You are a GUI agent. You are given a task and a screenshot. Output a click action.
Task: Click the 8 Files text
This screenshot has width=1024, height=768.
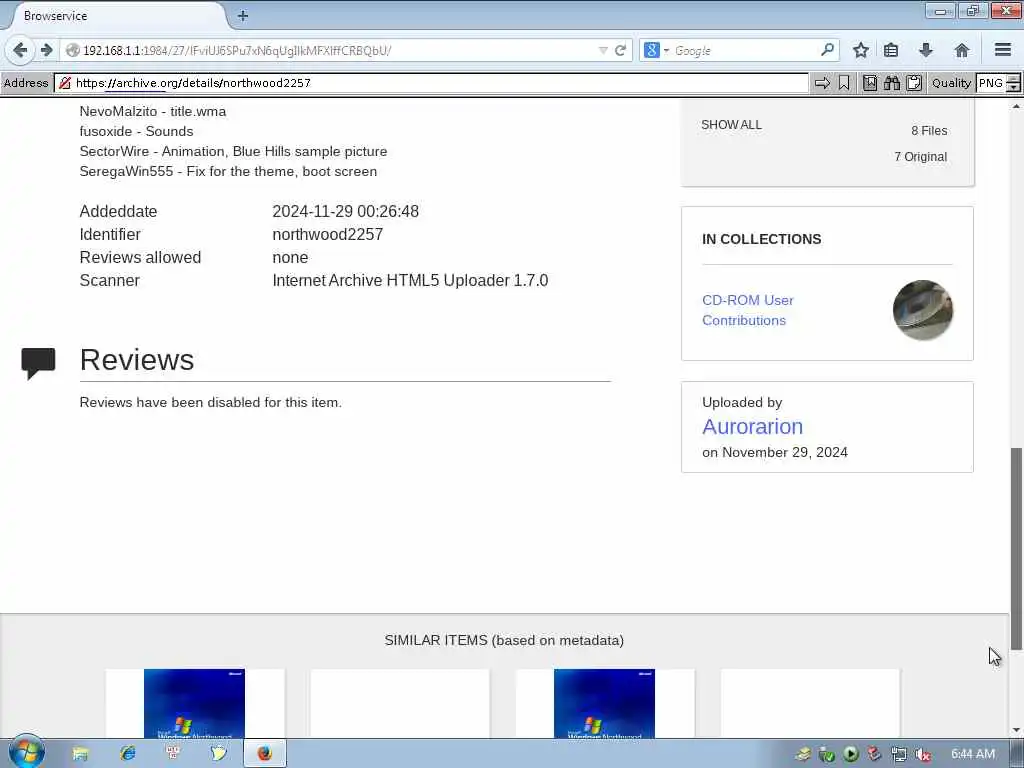click(929, 131)
